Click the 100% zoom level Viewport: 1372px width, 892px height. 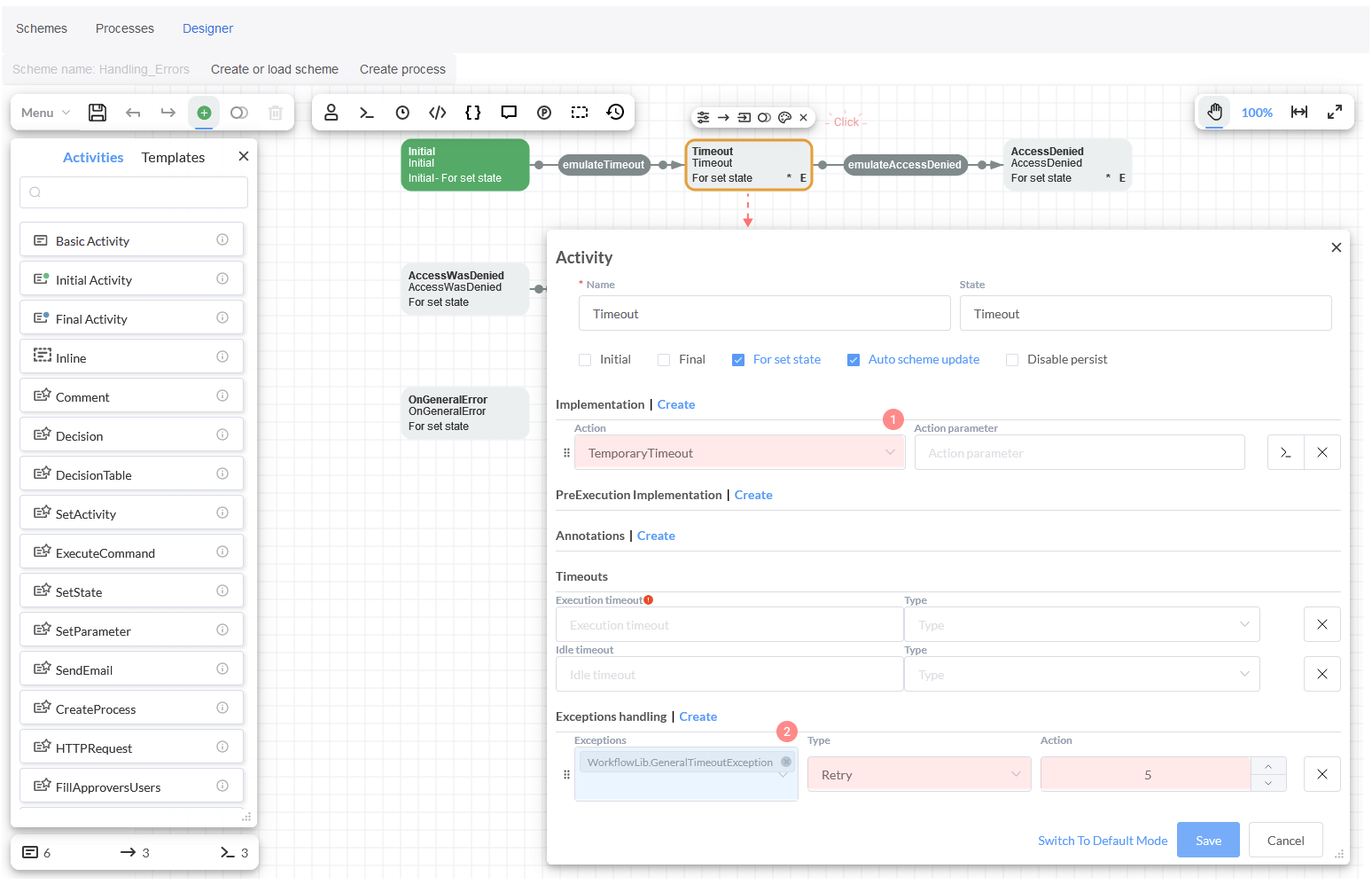click(1257, 113)
